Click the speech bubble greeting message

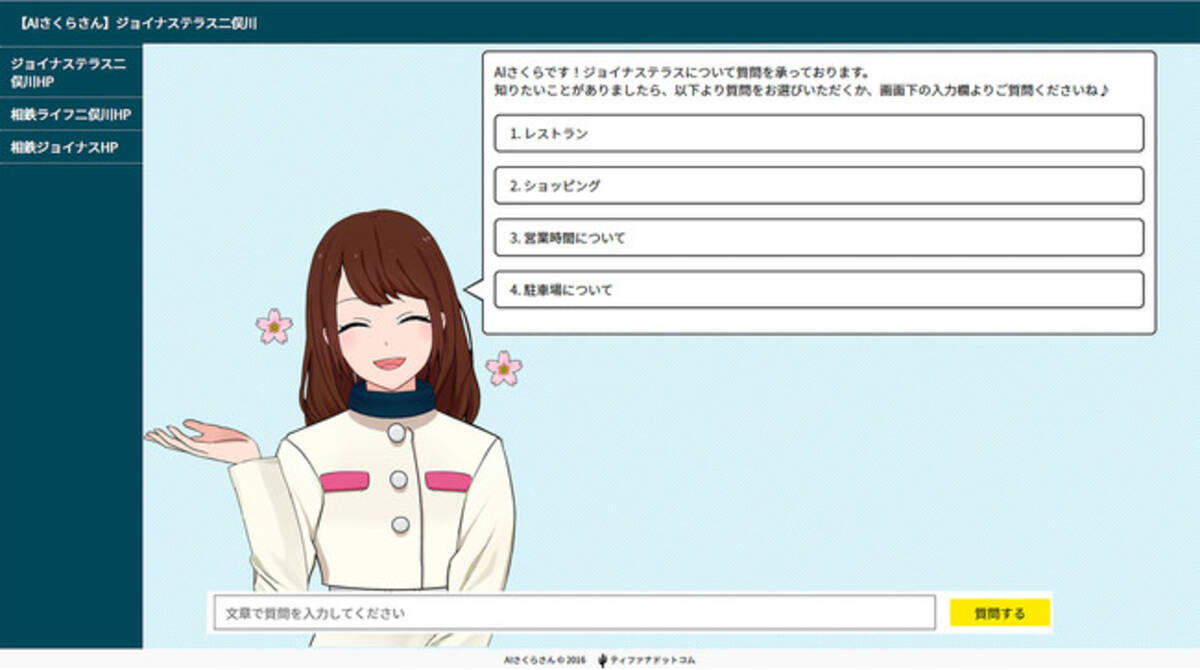point(805,81)
